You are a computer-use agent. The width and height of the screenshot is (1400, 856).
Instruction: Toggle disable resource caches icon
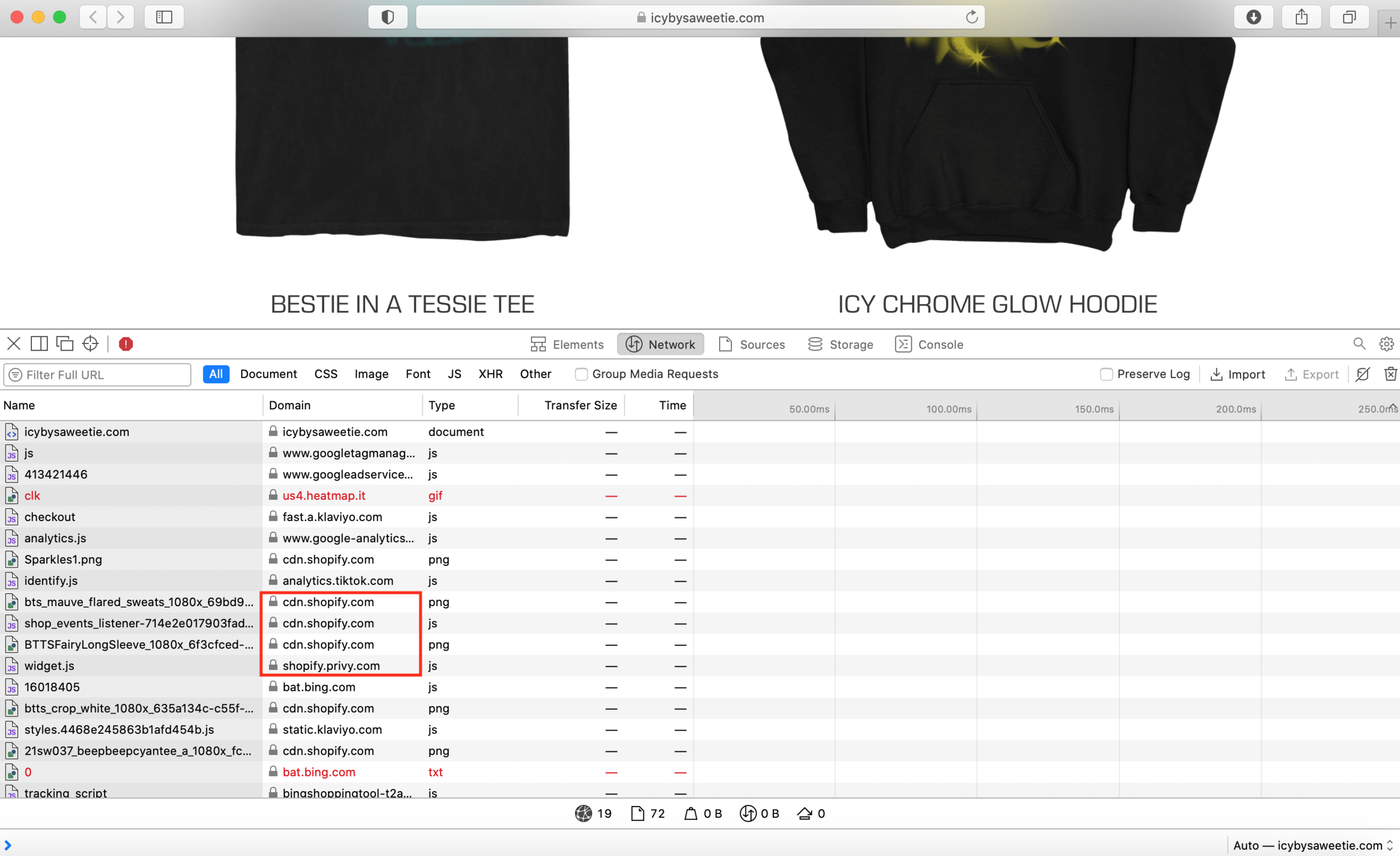tap(1362, 374)
